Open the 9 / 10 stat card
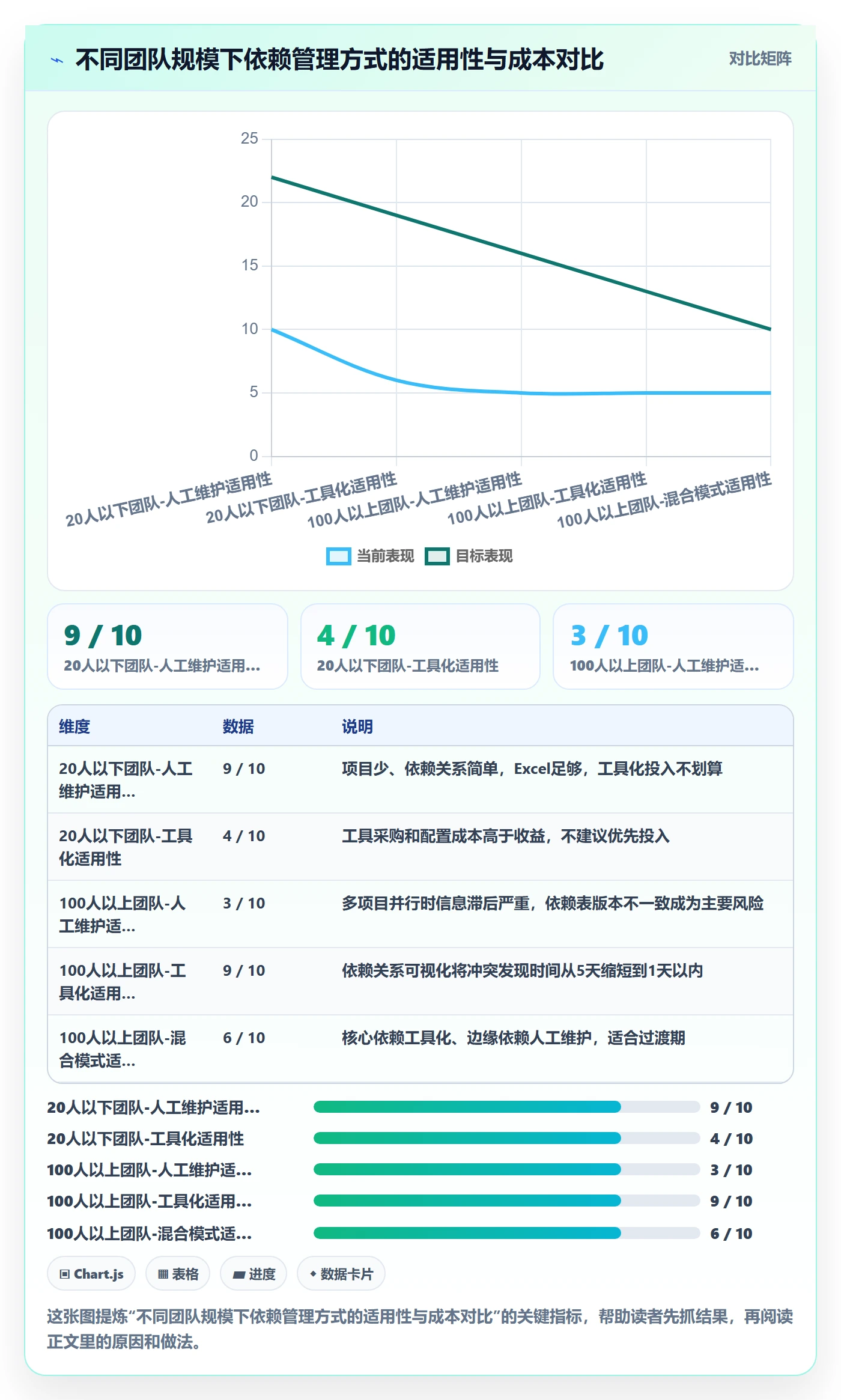 (x=168, y=647)
